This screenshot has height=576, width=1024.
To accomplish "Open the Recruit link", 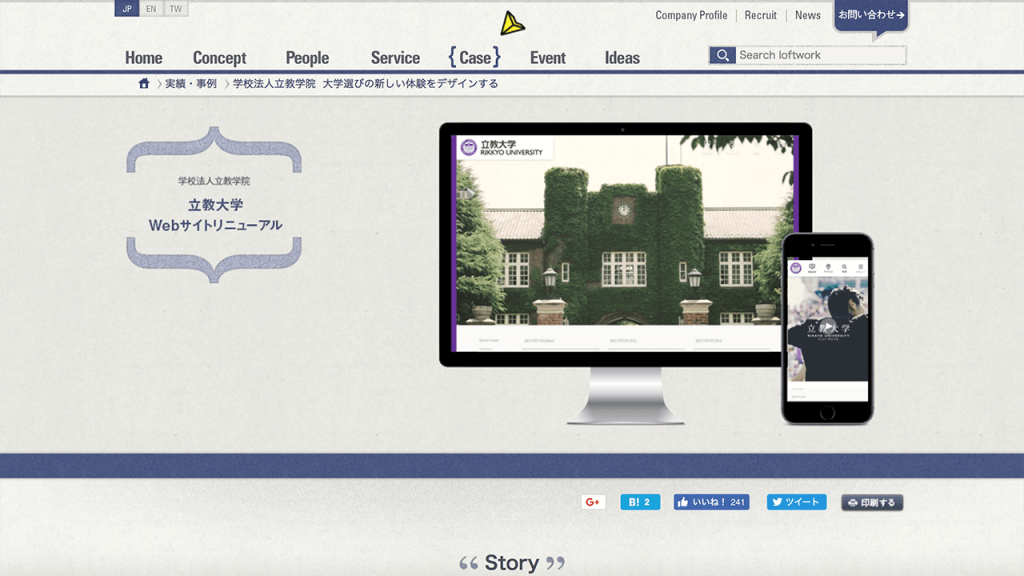I will point(760,15).
